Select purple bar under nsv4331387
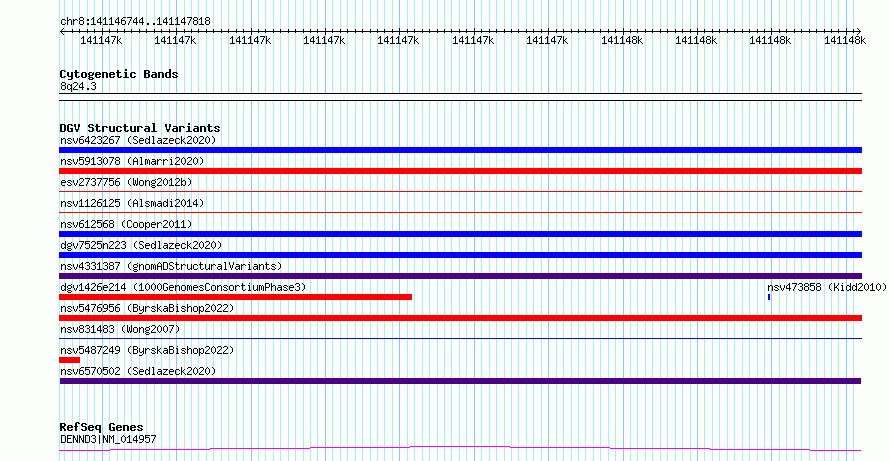 [460, 276]
